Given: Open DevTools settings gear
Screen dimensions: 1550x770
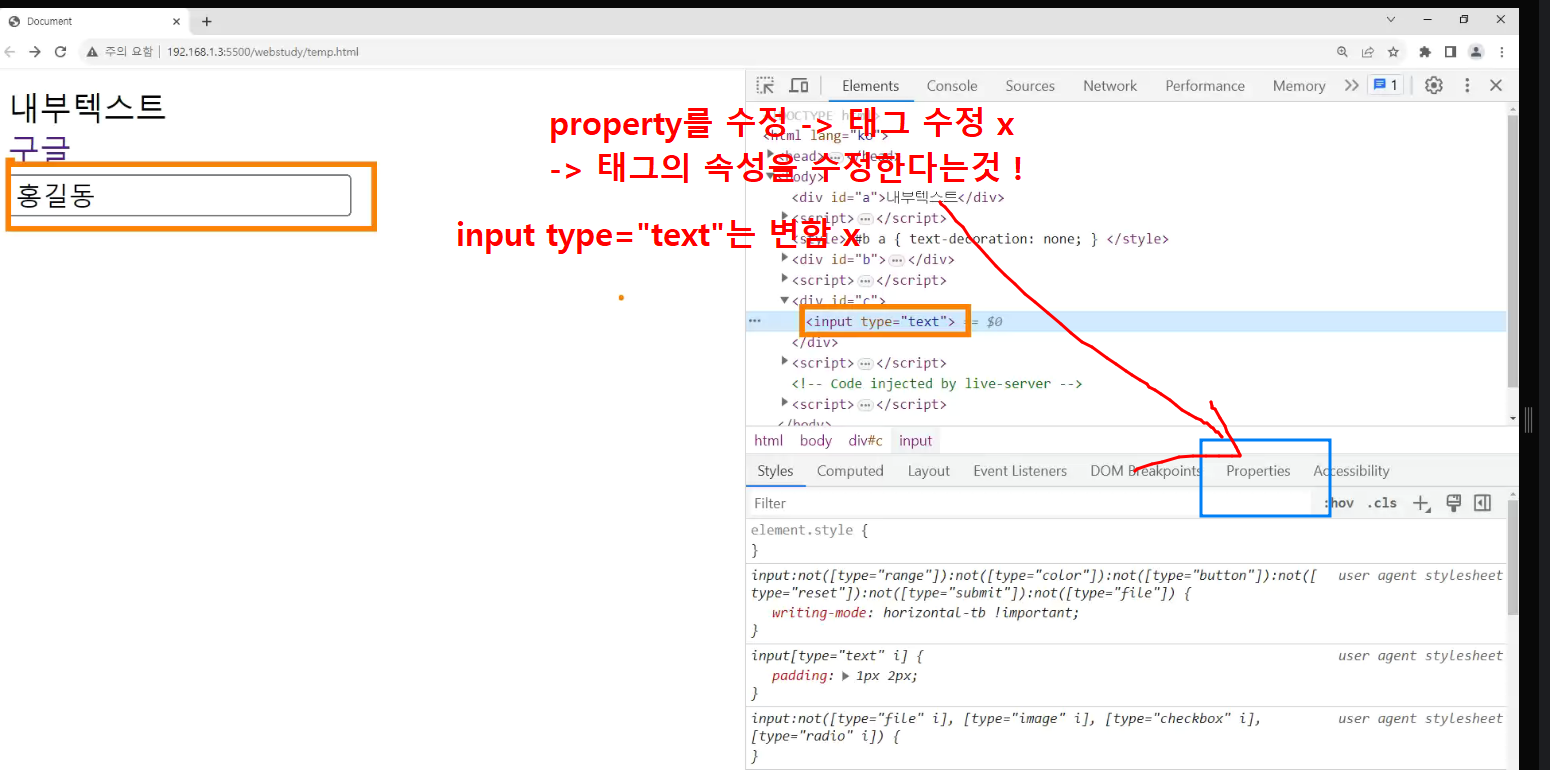Looking at the screenshot, I should [1434, 85].
